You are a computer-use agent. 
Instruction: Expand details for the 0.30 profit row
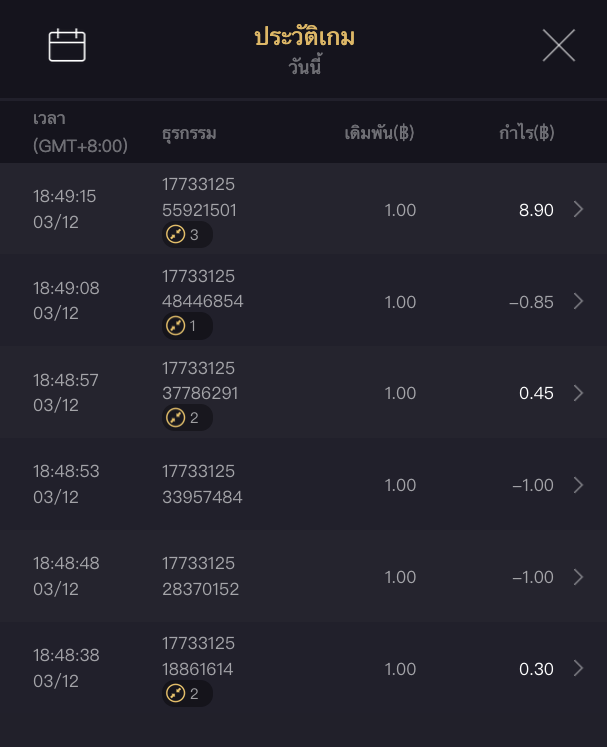click(578, 669)
